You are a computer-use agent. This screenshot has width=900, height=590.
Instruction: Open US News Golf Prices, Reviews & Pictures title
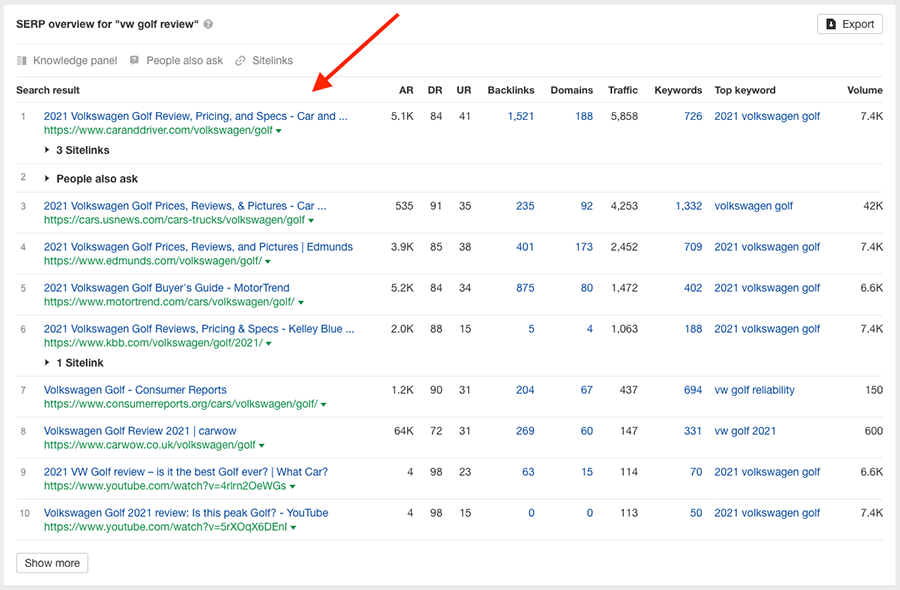tap(185, 205)
